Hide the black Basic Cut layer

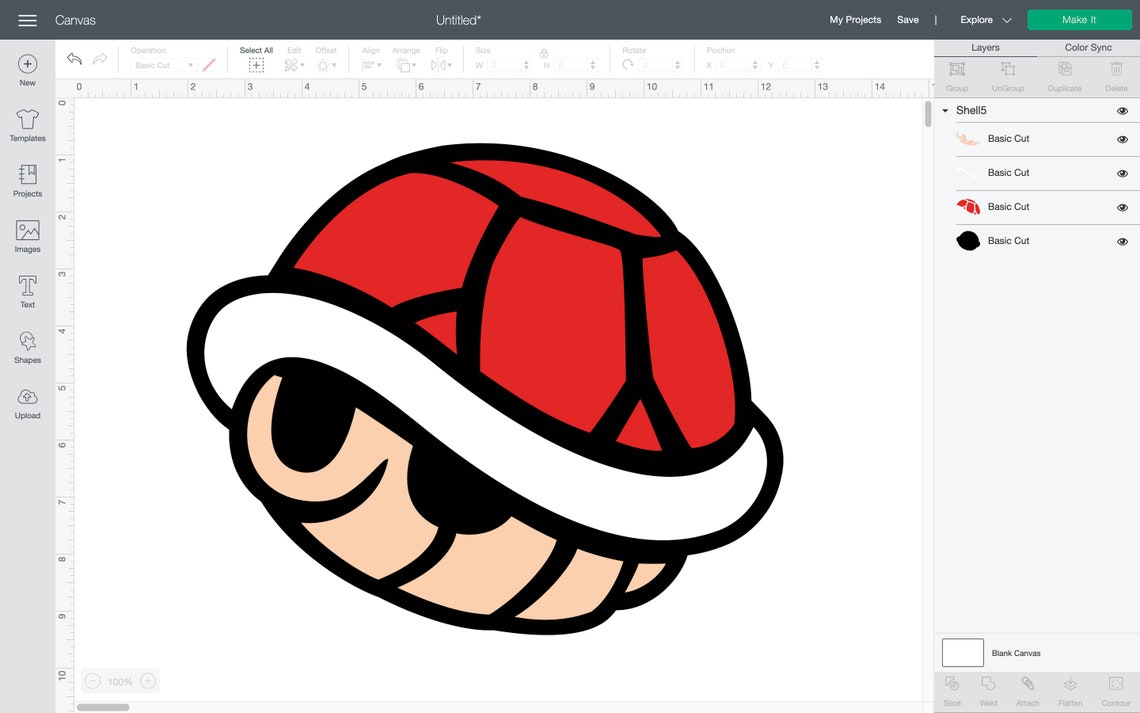[1122, 240]
